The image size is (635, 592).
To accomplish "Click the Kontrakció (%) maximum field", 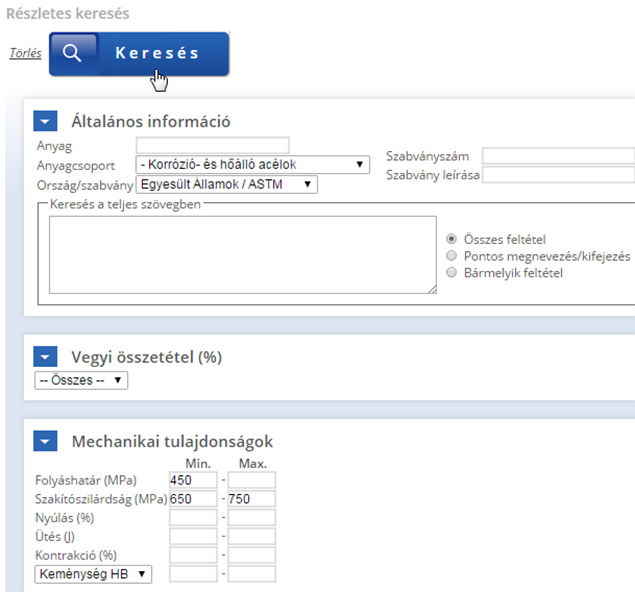I will pos(251,555).
